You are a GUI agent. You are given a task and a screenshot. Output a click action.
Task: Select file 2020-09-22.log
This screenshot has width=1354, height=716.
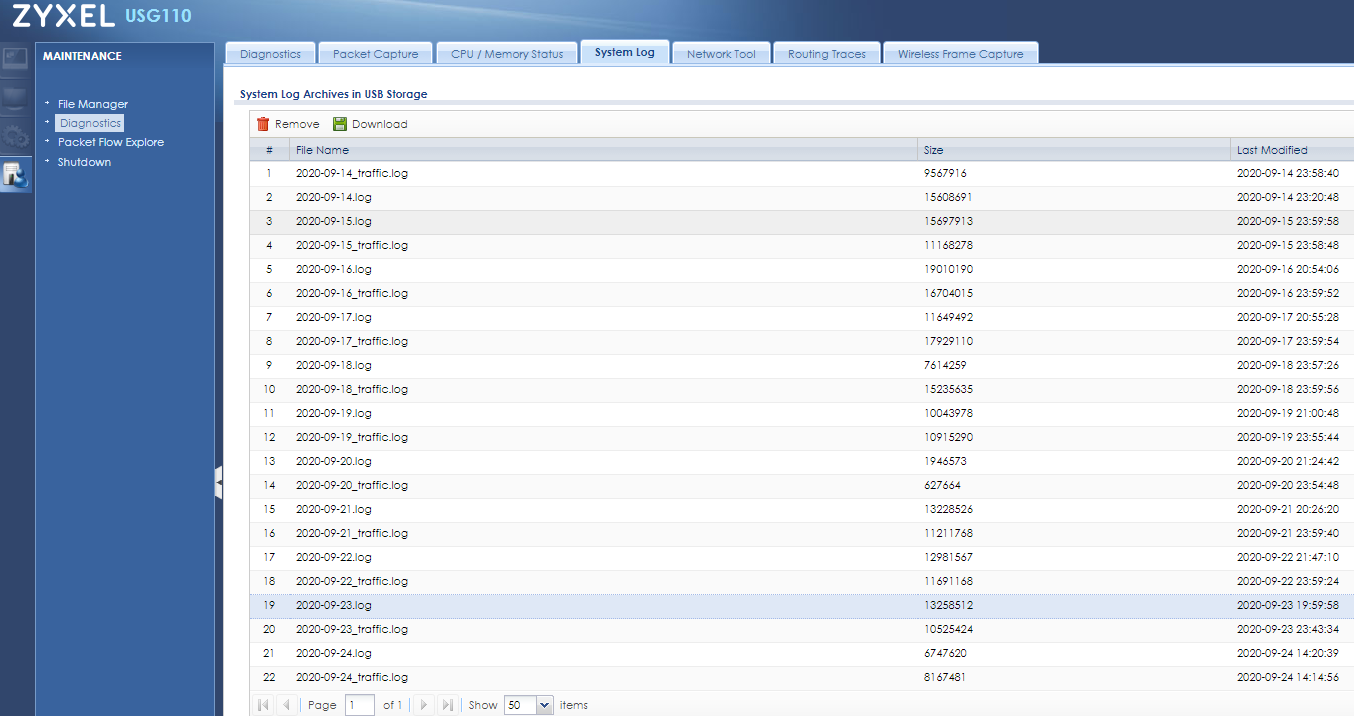click(x=334, y=557)
